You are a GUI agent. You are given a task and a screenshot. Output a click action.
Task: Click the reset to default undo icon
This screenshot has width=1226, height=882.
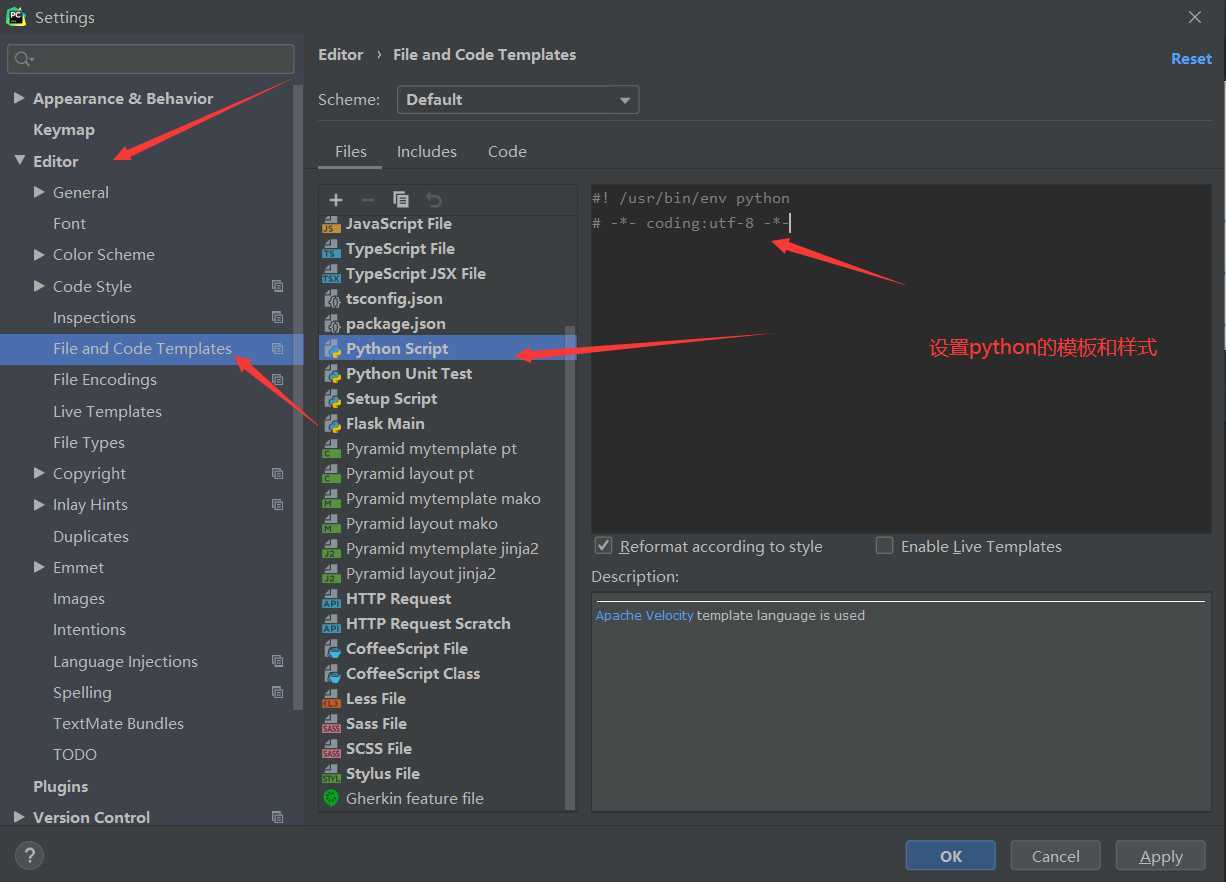coord(433,200)
